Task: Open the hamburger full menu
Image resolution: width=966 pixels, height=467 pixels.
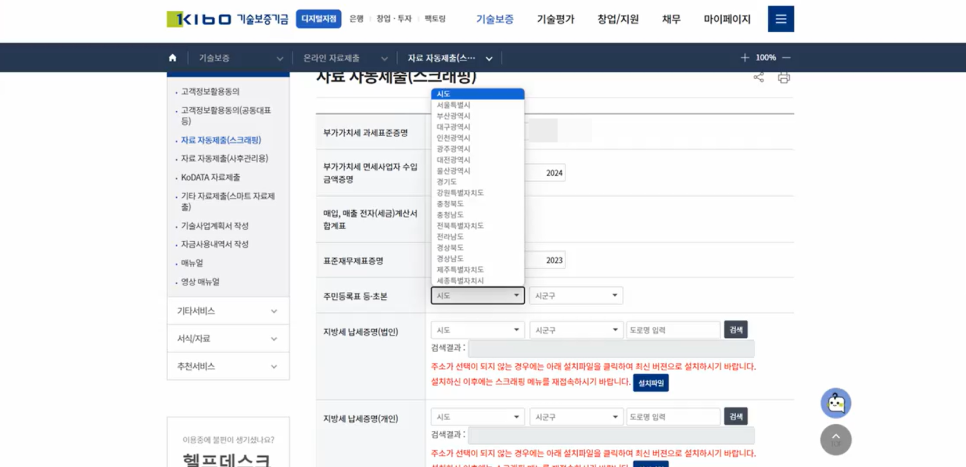Action: (x=780, y=19)
